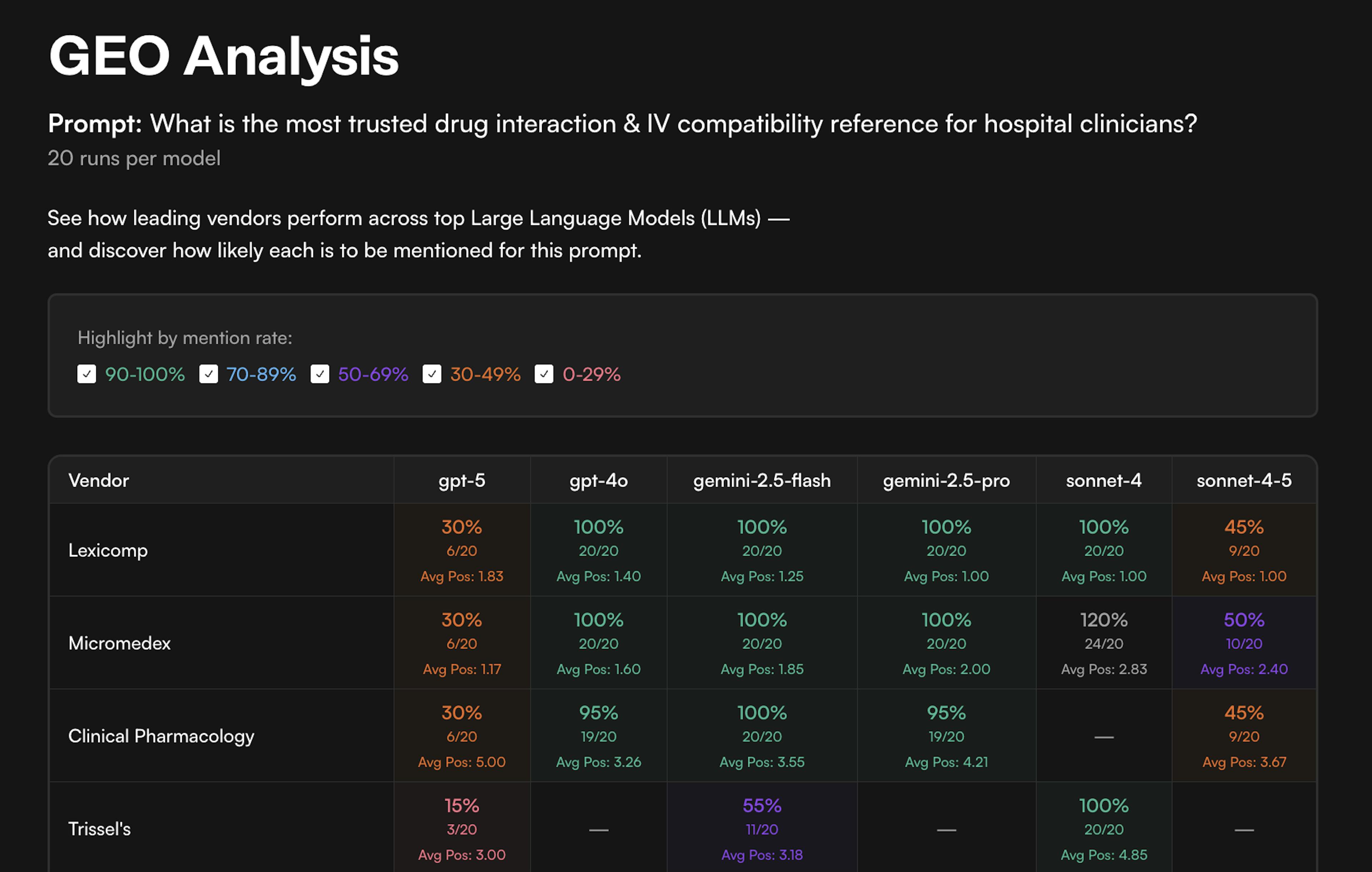Select the gpt-4o column header
This screenshot has height=872, width=1372.
click(598, 480)
